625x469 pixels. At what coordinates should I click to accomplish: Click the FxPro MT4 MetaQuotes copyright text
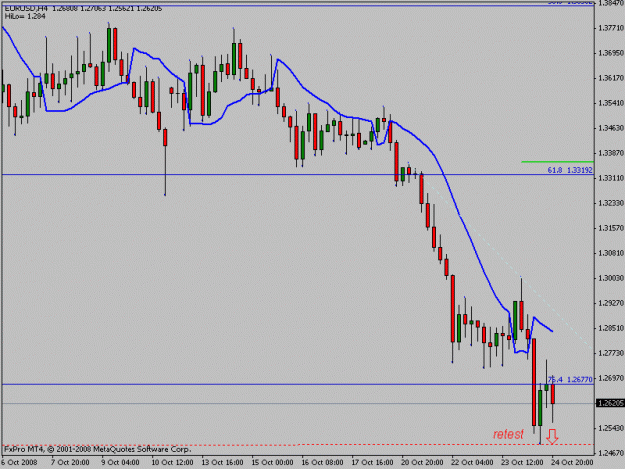(98, 450)
